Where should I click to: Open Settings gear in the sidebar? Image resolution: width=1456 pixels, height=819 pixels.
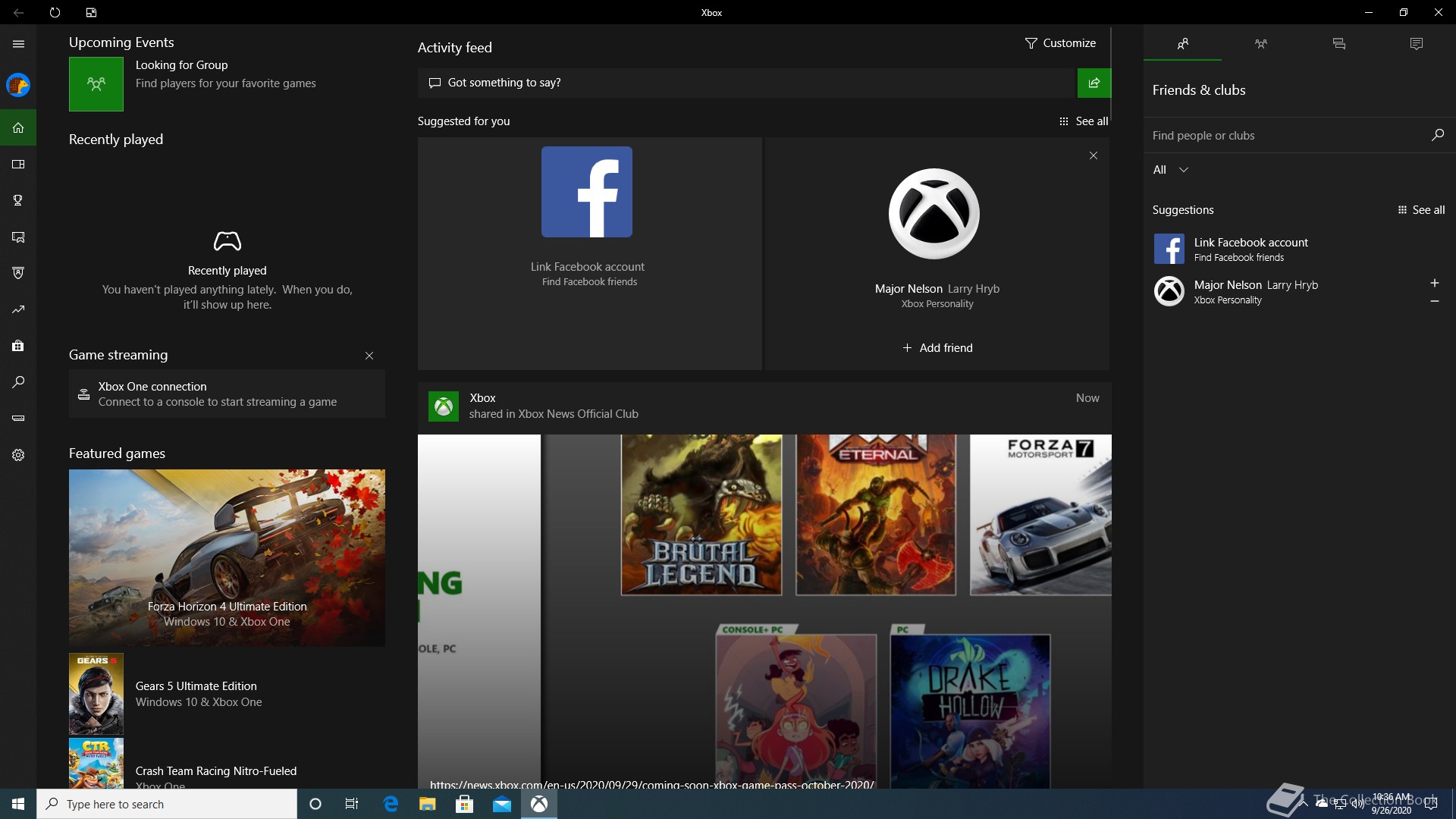pos(18,455)
